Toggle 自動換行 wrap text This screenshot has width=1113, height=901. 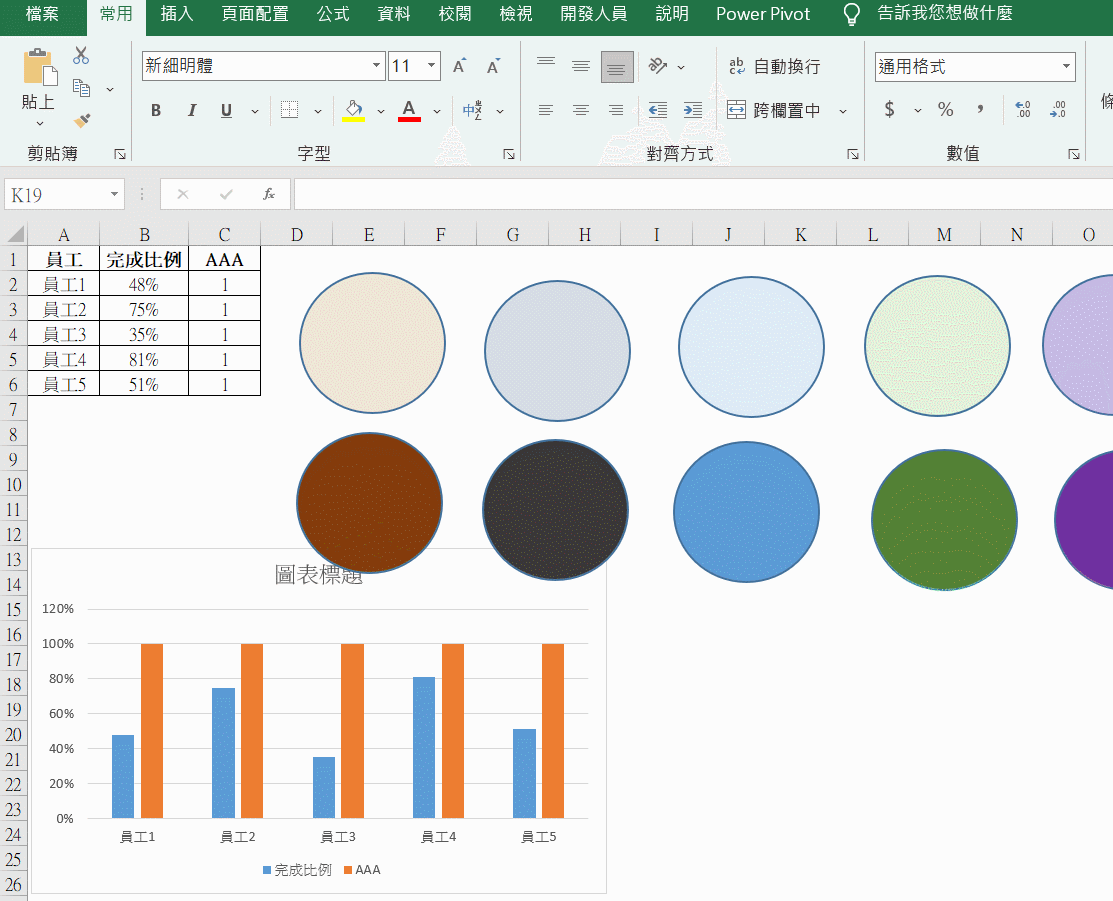[x=774, y=66]
